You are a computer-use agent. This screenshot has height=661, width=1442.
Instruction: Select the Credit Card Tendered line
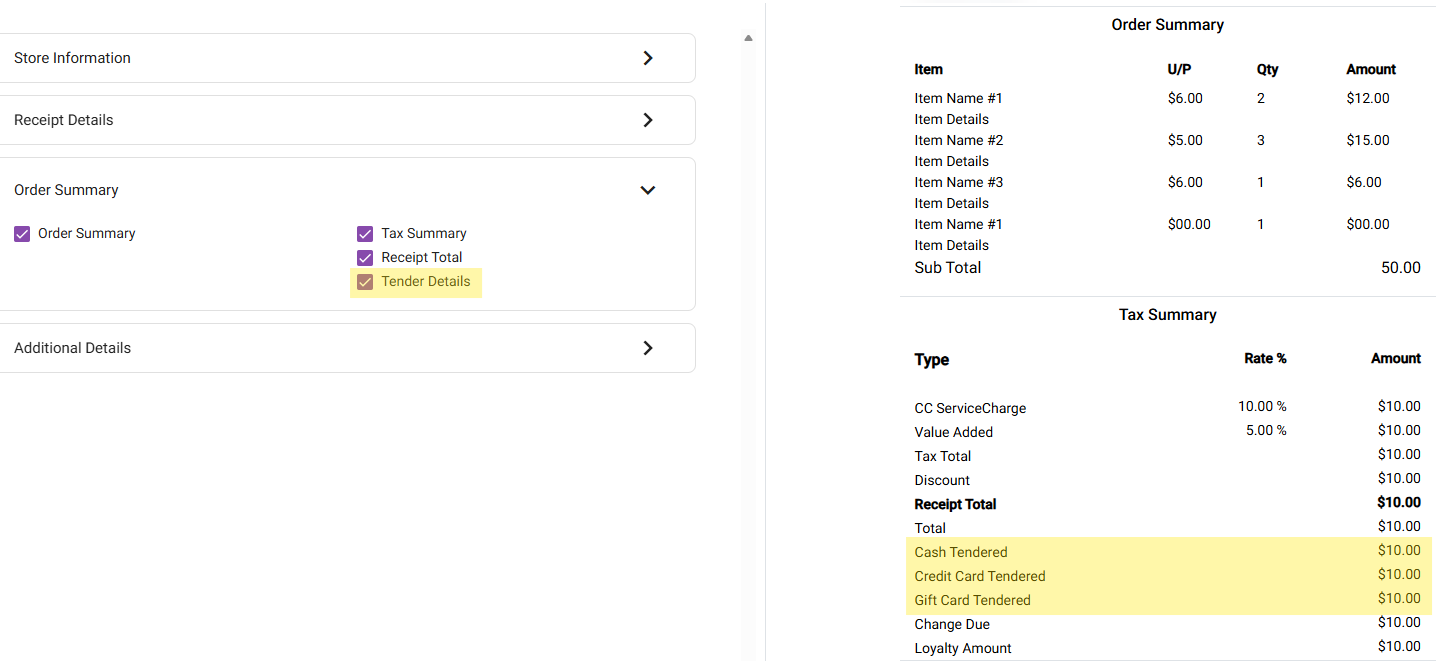[980, 576]
